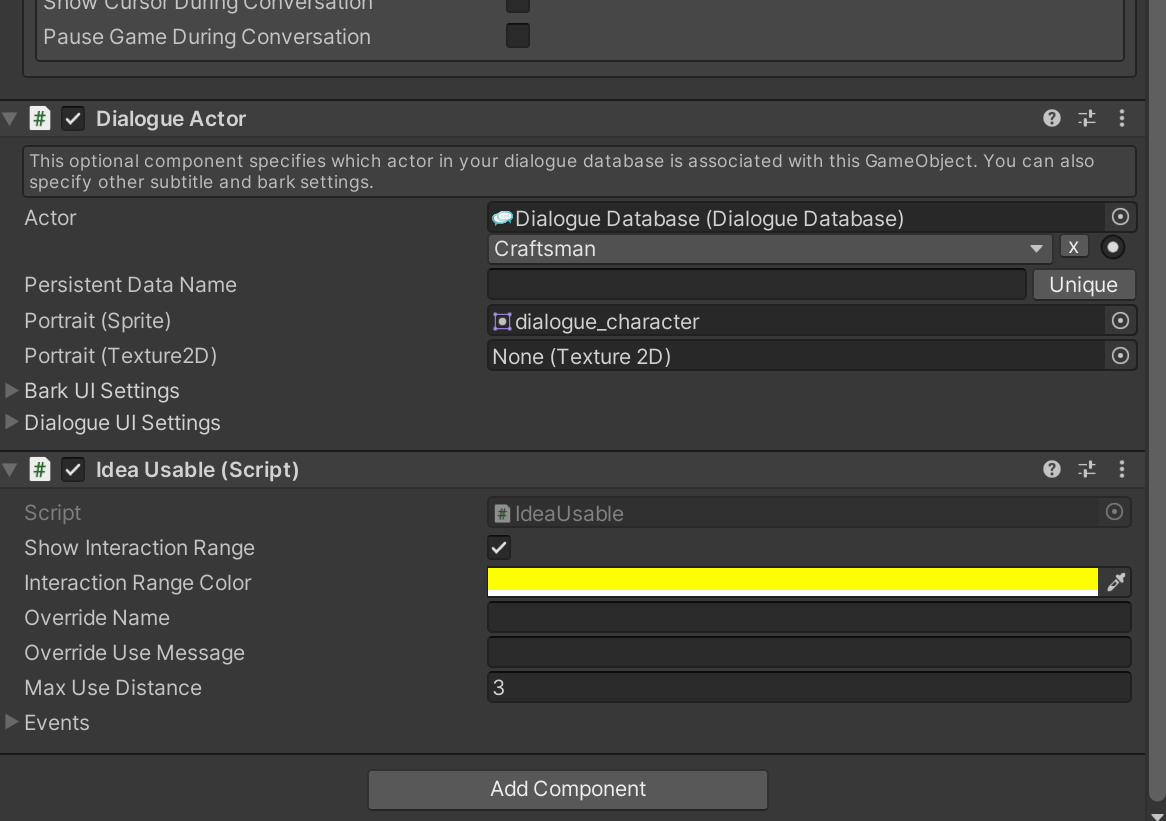The height and width of the screenshot is (821, 1166).
Task: Click Idea Usable script hash icon
Action: (x=39, y=469)
